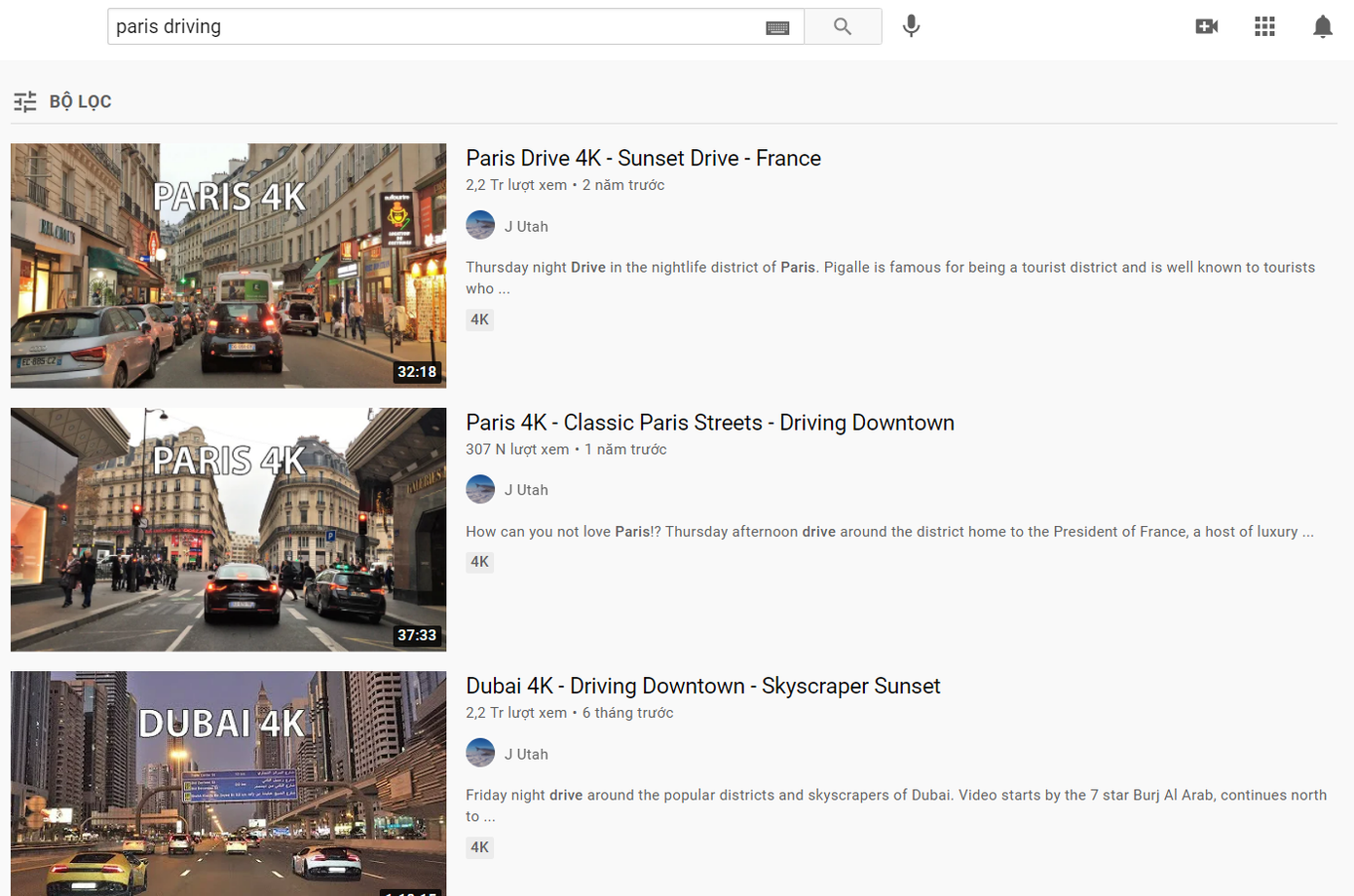Open Paris Drive 4K Sunset Drive title
Image resolution: width=1354 pixels, height=896 pixels.
coord(643,158)
